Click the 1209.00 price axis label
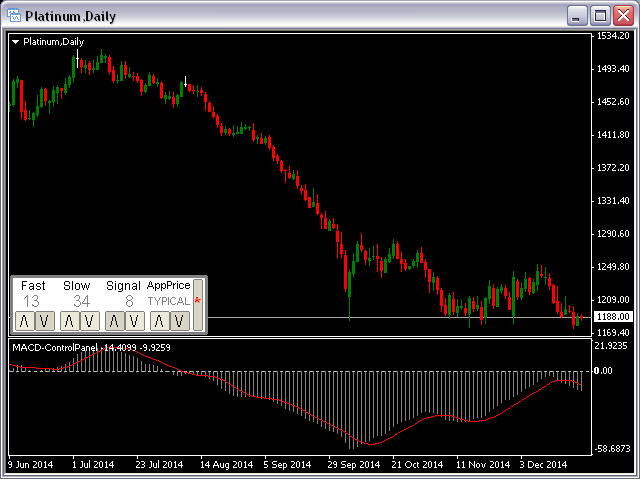640x480 pixels. click(x=613, y=300)
